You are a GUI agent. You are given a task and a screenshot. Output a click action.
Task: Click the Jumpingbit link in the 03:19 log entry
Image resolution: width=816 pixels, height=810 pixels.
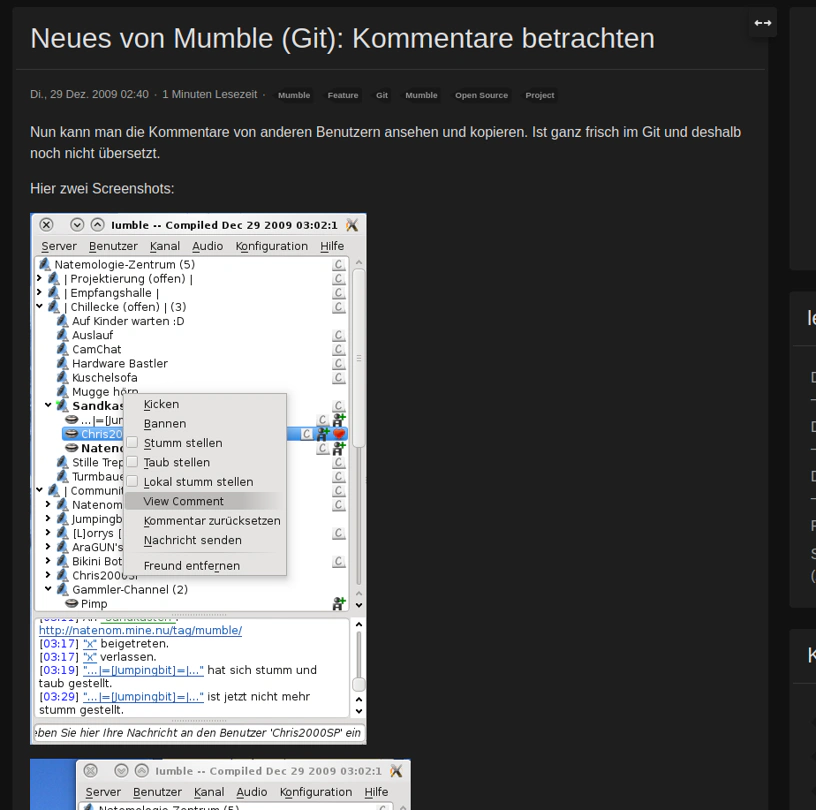pos(143,670)
